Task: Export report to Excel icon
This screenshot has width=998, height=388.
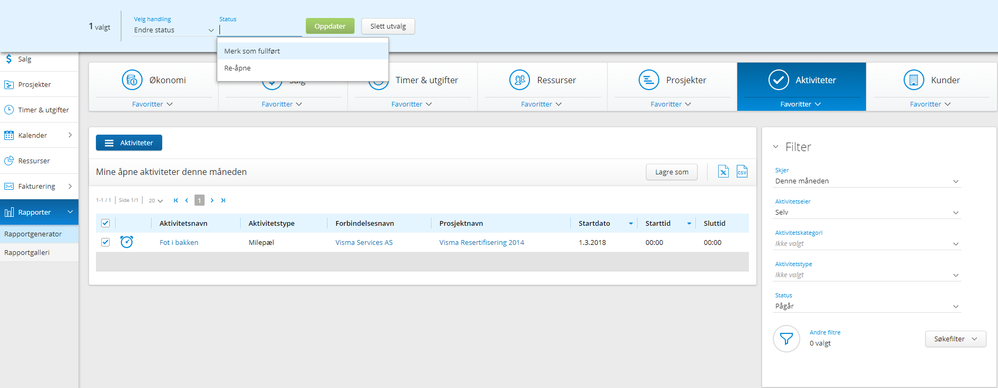Action: point(723,171)
